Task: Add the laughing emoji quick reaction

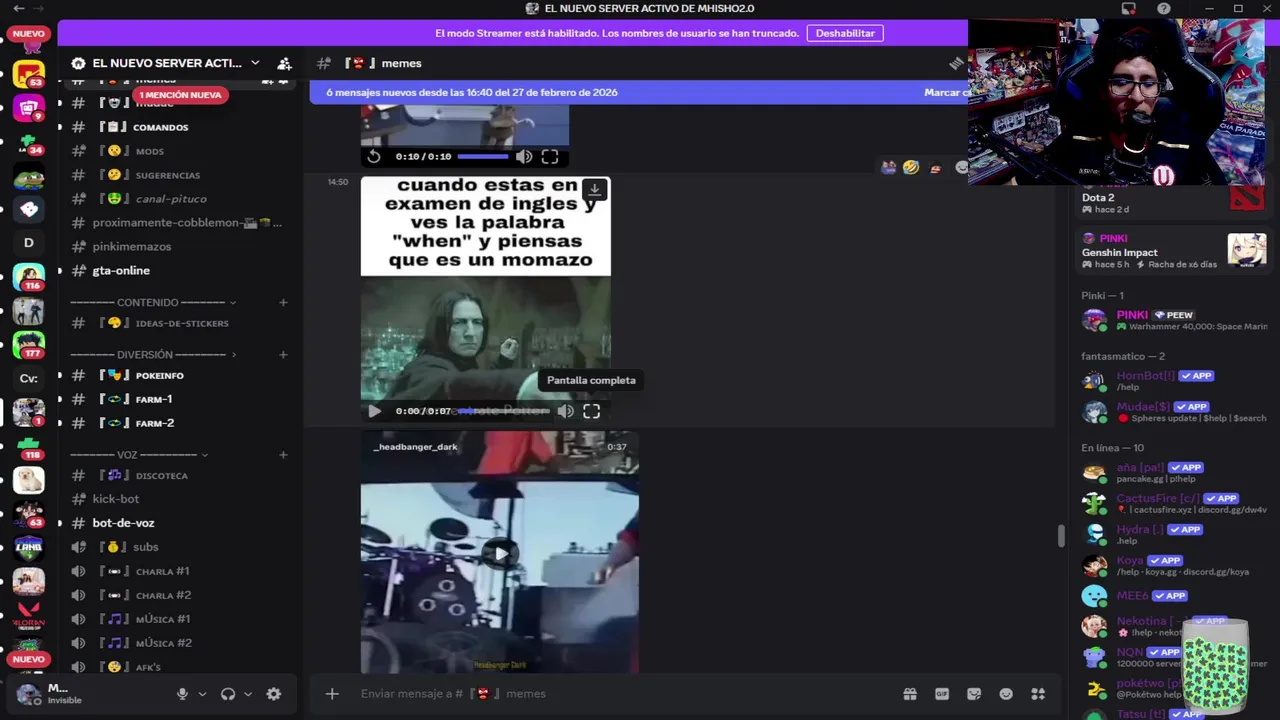Action: tap(910, 167)
